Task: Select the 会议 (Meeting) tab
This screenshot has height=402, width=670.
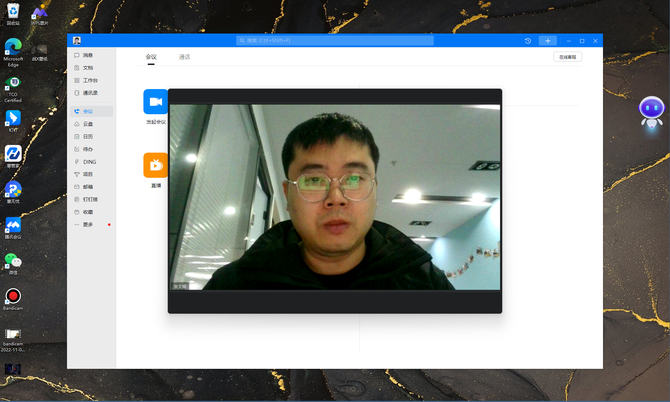Action: (151, 57)
